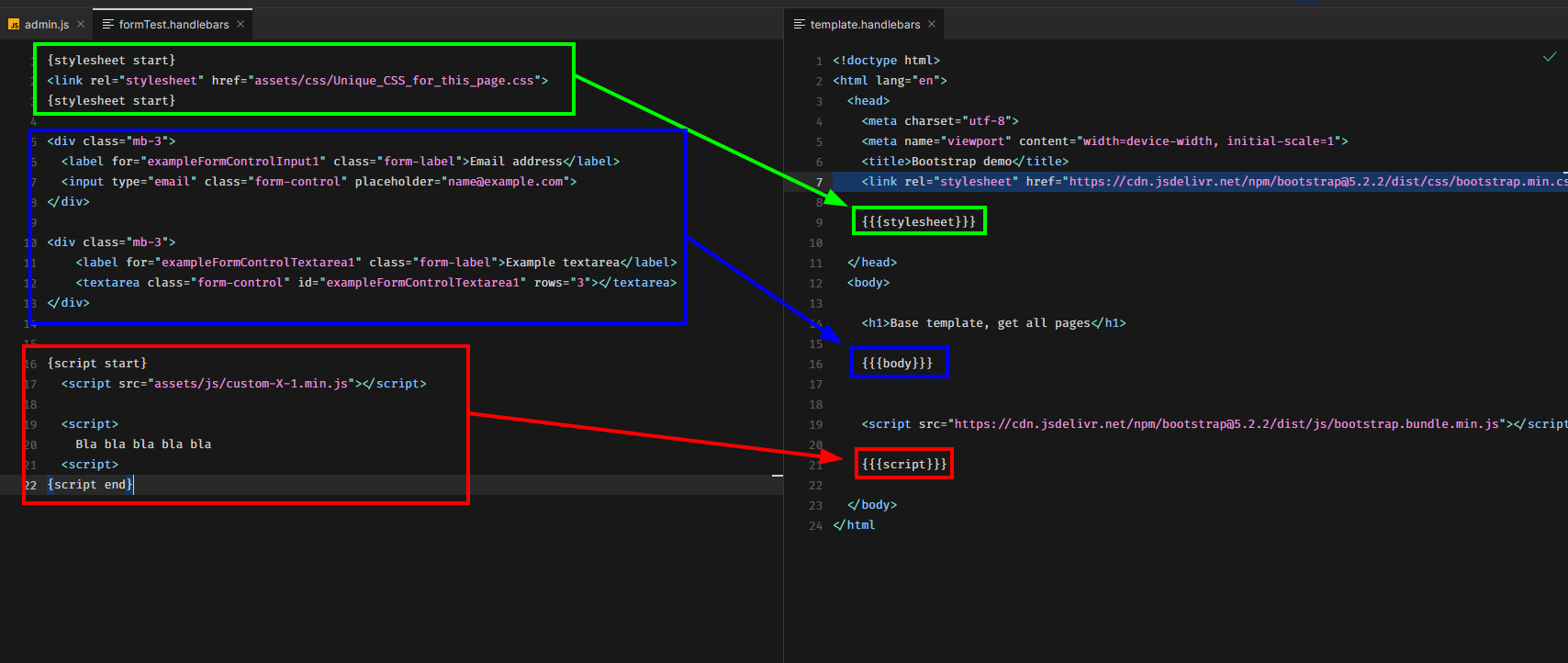Click line number 1 in template.handlebars gutter

[819, 61]
